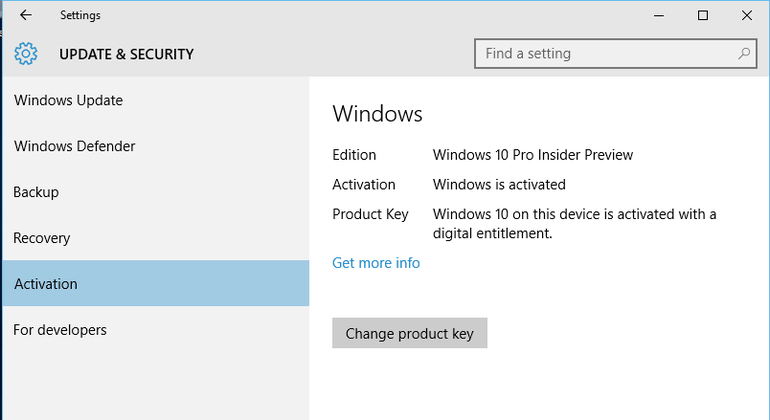Click the UPDATE & SECURITY header text
Screen dimensions: 770x420
pos(126,54)
